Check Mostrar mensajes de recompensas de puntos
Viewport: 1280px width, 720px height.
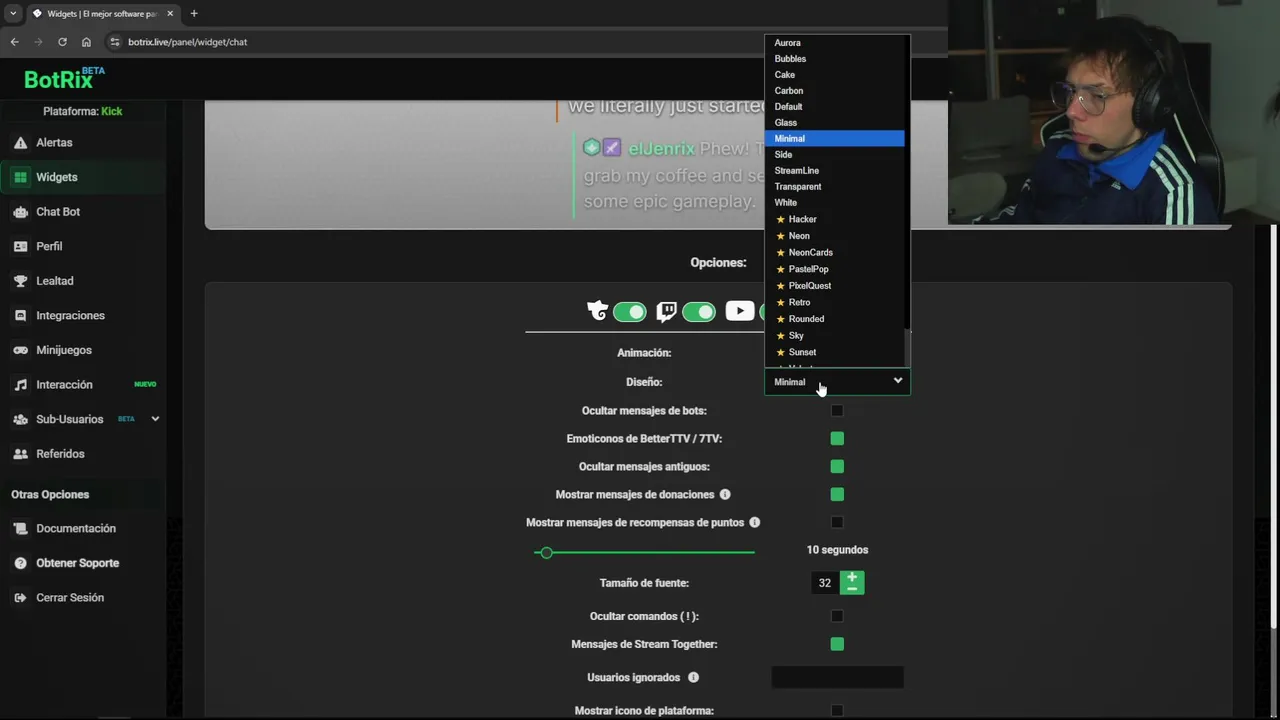tap(837, 522)
